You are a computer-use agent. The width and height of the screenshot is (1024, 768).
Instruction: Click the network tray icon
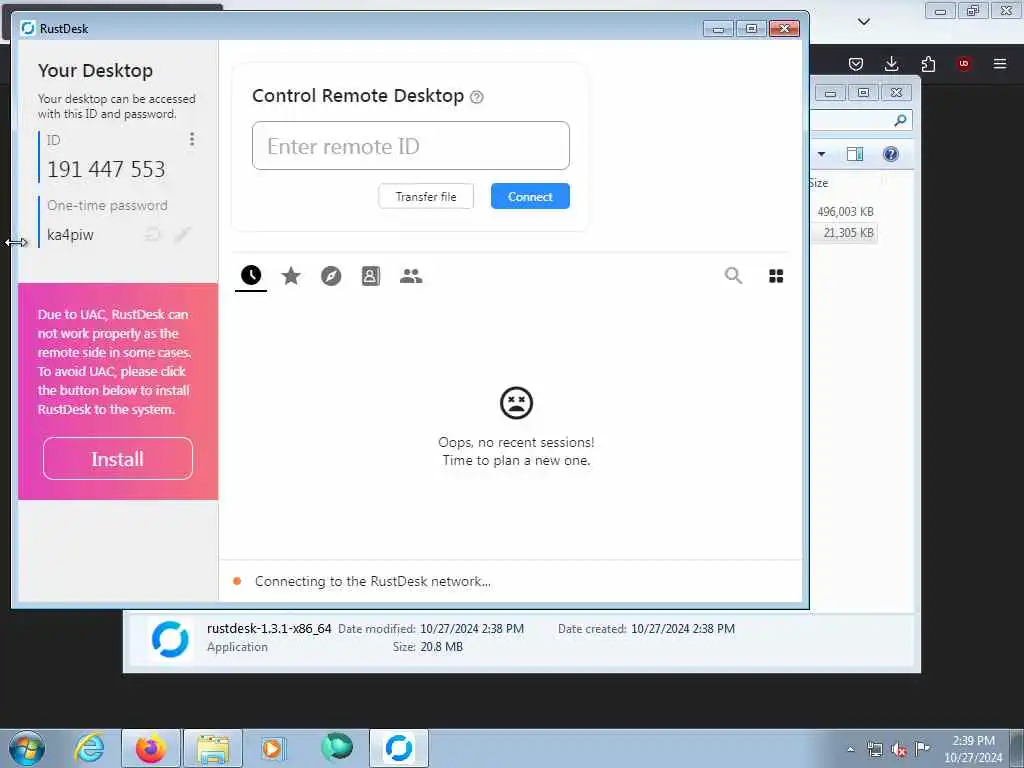(x=874, y=750)
